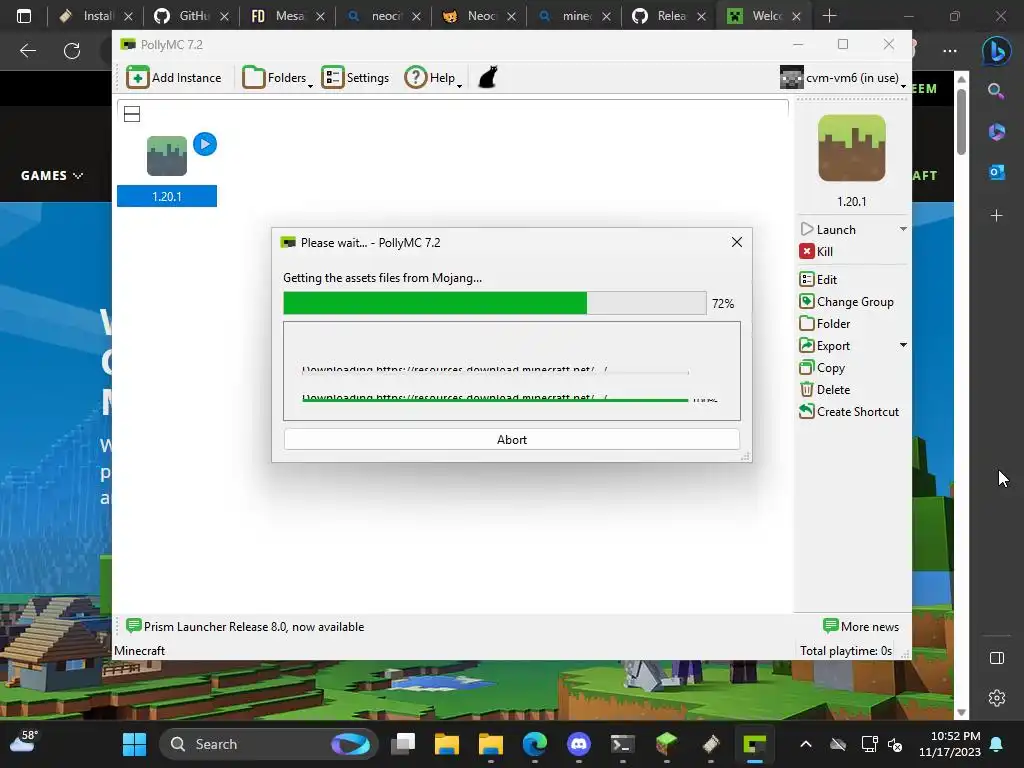Switch to the GitHub browser tab
The width and height of the screenshot is (1024, 768).
point(192,16)
